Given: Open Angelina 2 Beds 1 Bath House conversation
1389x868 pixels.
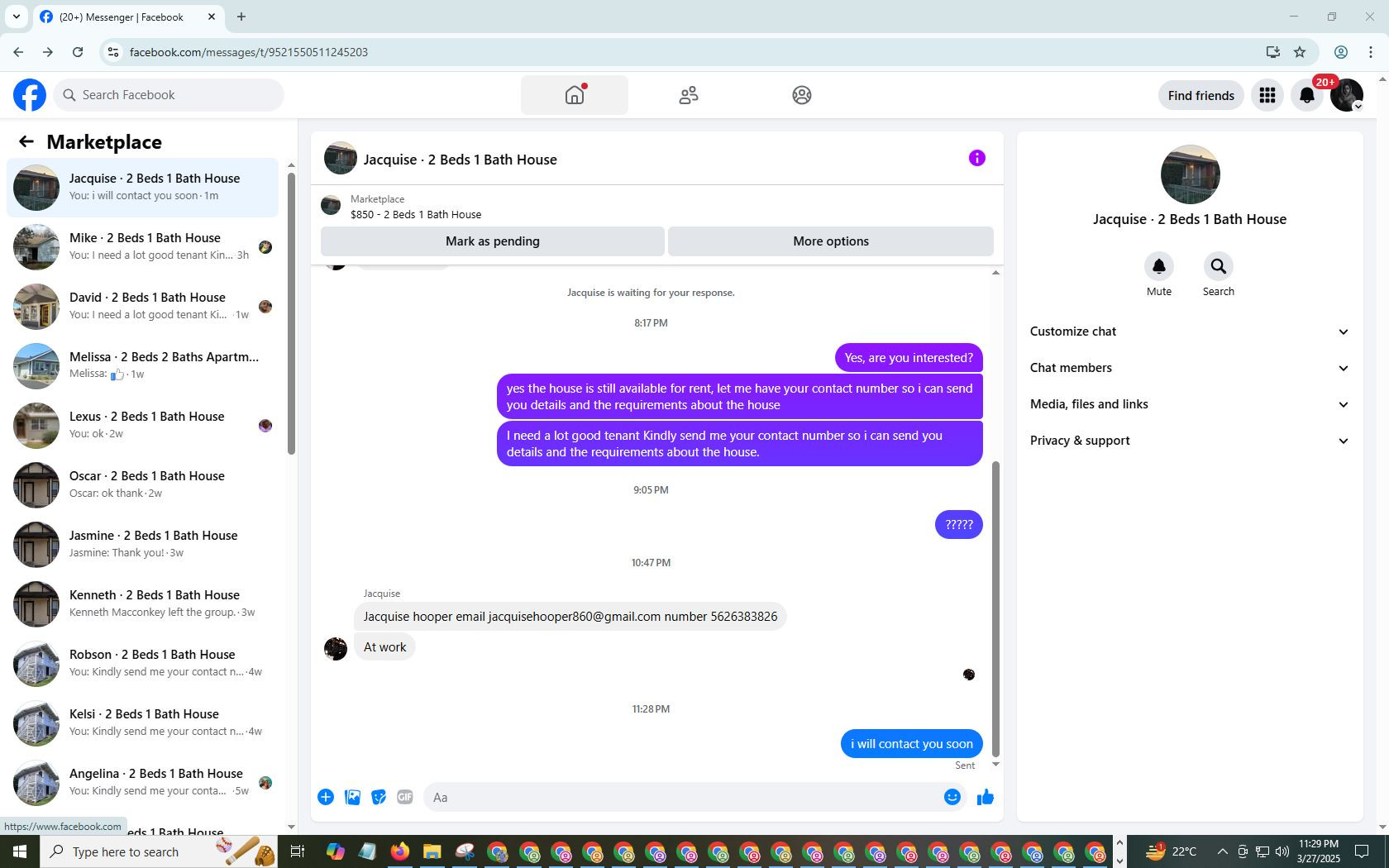Looking at the screenshot, I should pyautogui.click(x=142, y=783).
